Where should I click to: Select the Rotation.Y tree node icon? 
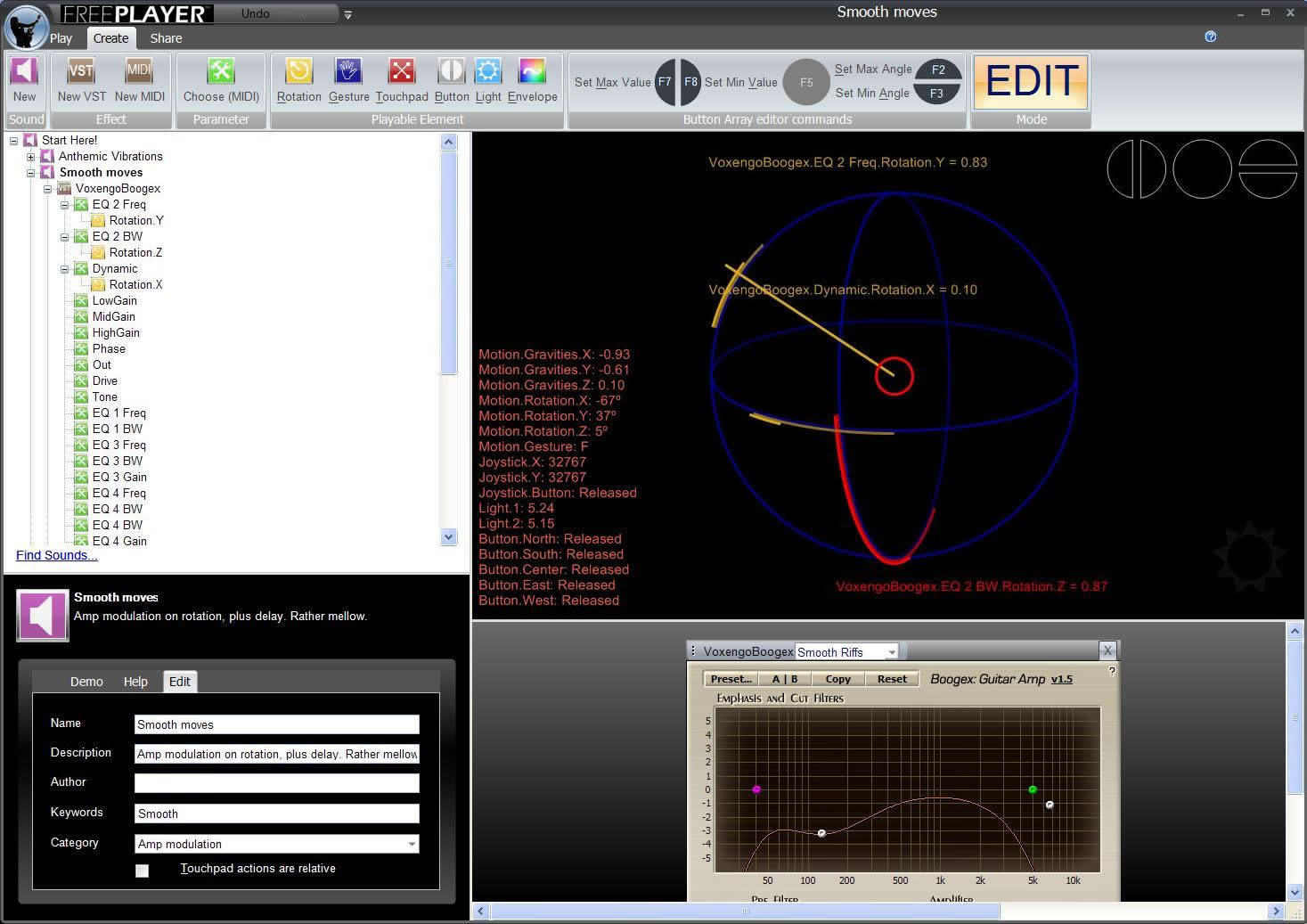pyautogui.click(x=98, y=220)
